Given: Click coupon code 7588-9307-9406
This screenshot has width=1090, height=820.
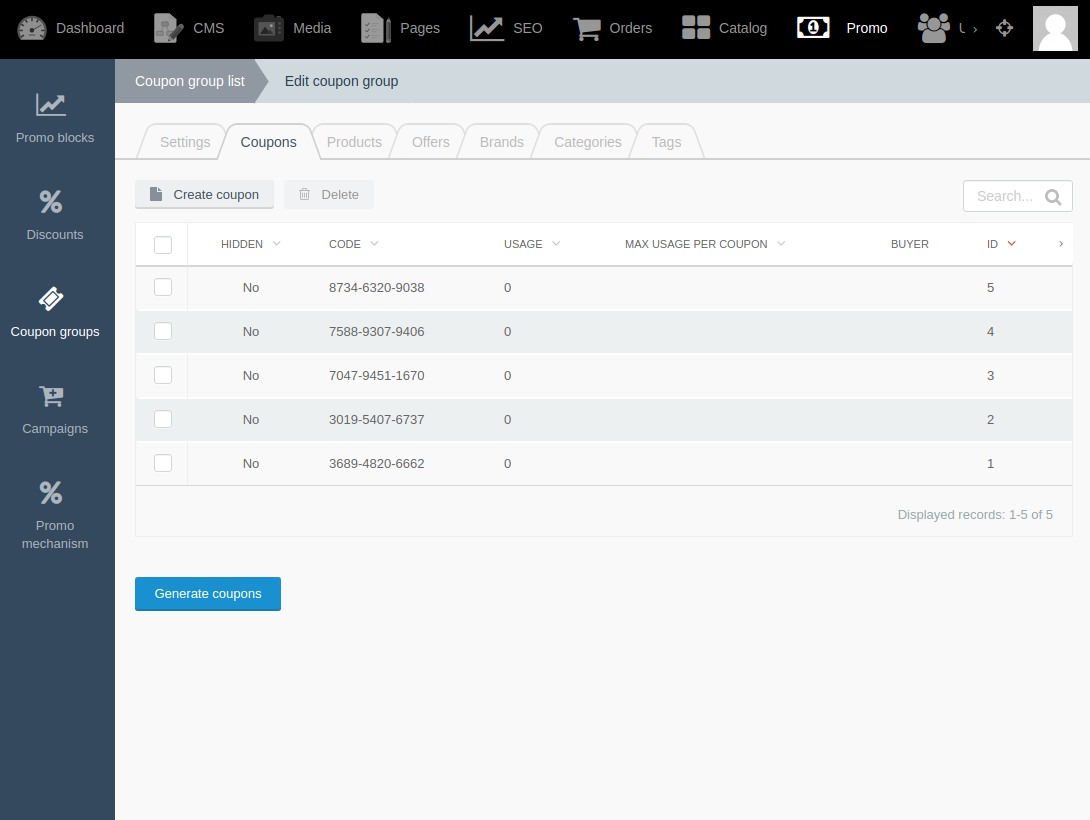Looking at the screenshot, I should 376,331.
